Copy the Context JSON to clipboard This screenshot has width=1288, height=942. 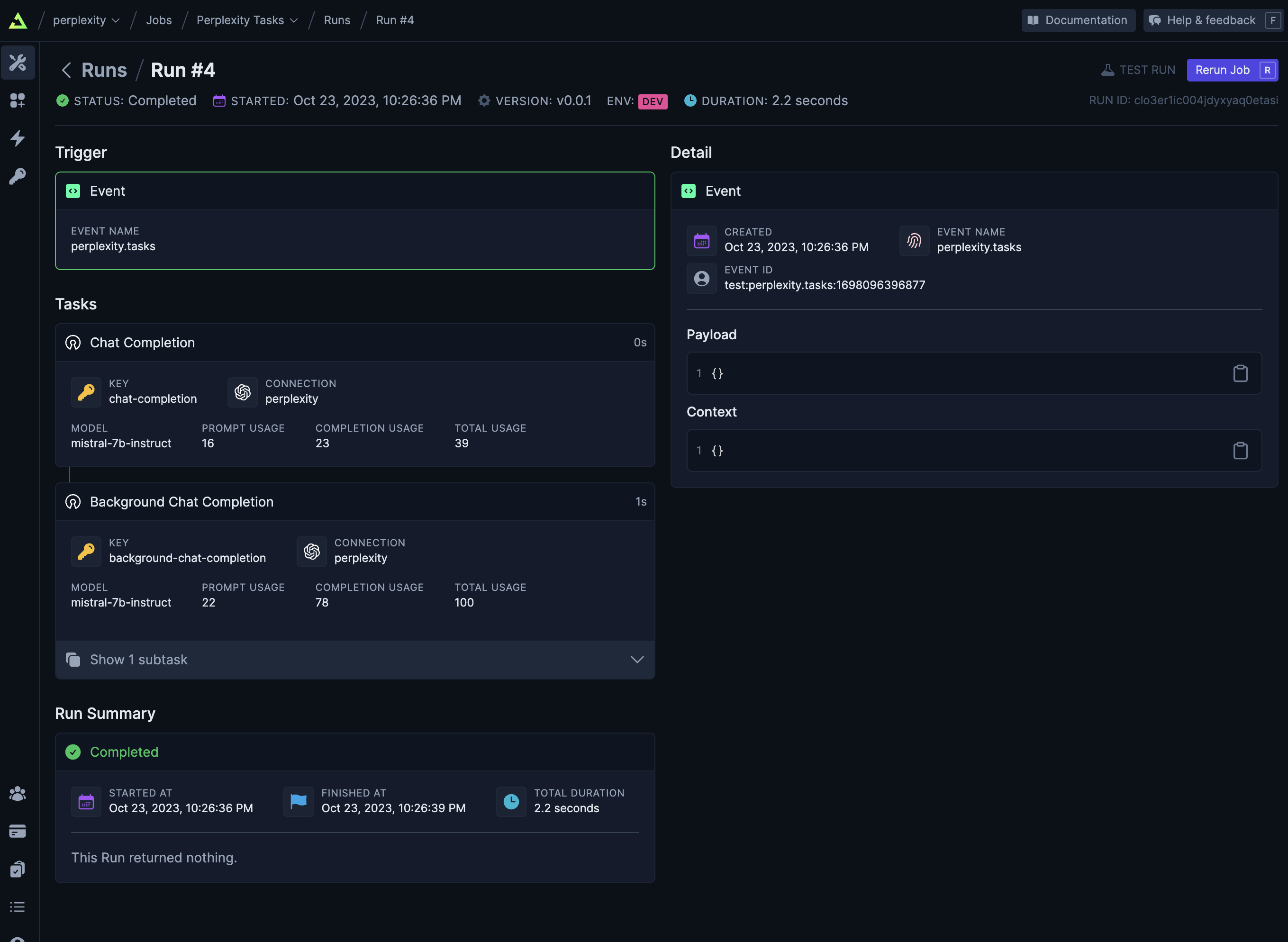(1240, 451)
